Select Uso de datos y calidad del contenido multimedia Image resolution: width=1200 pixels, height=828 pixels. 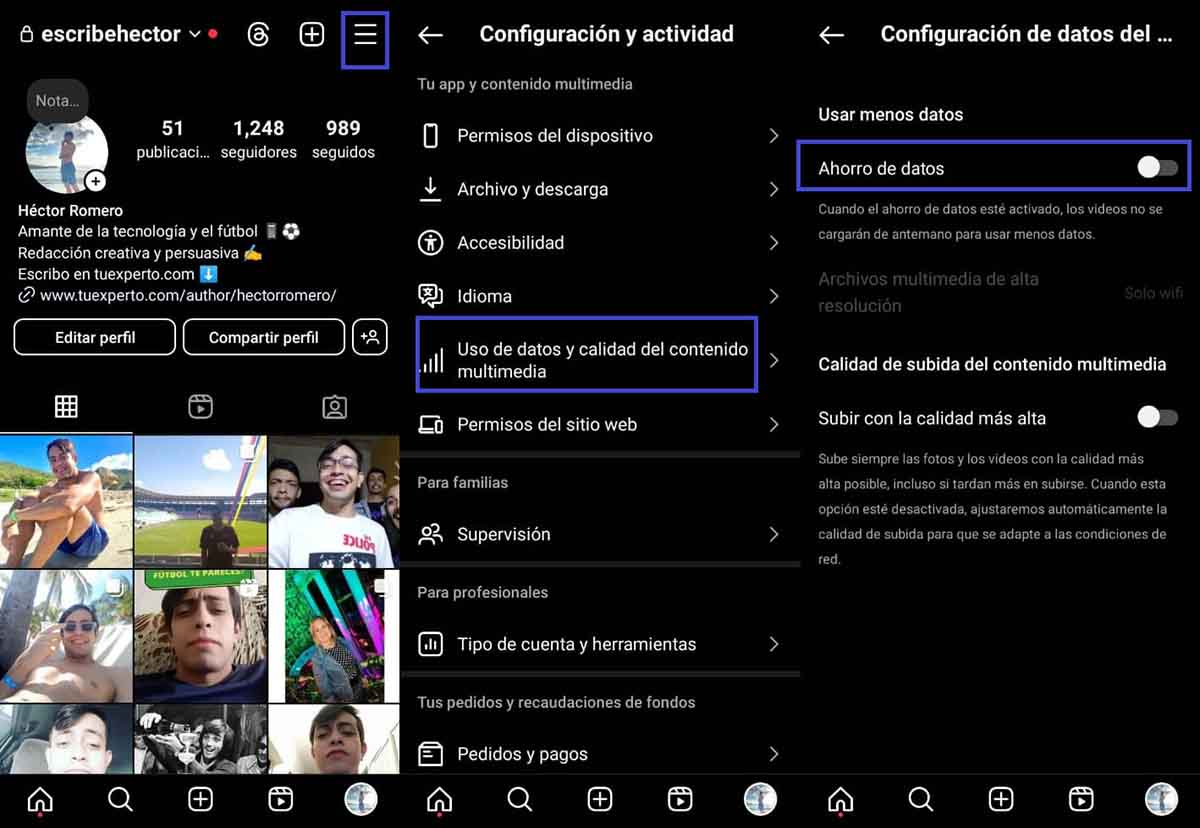(600, 360)
